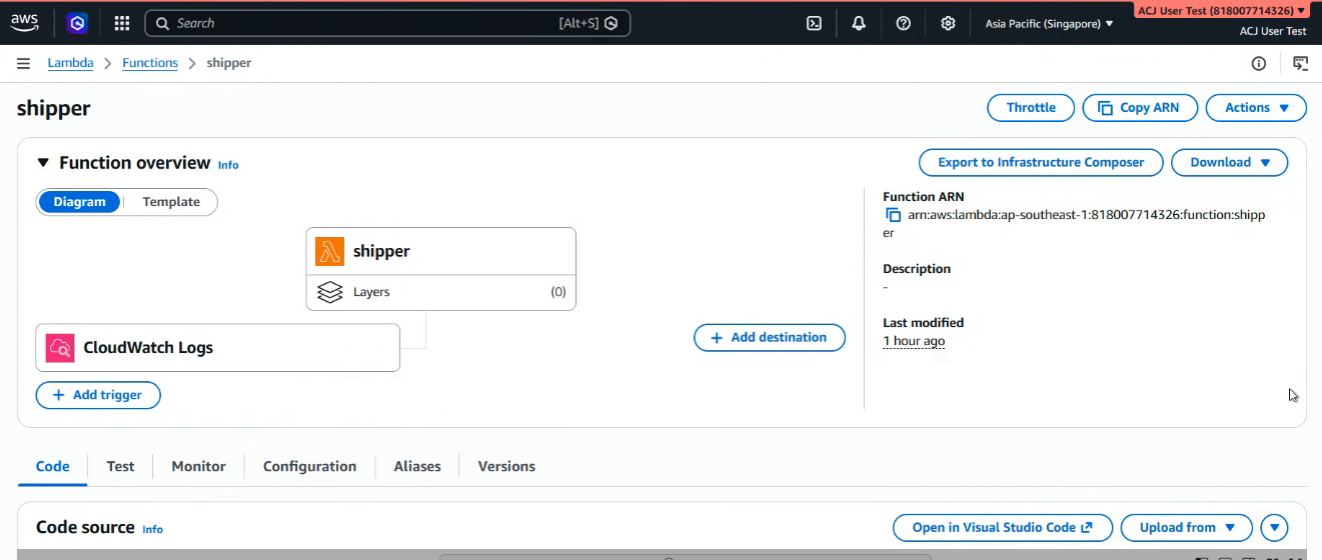Open the ACJ User Test account menu
The height and width of the screenshot is (560, 1322).
(1222, 10)
